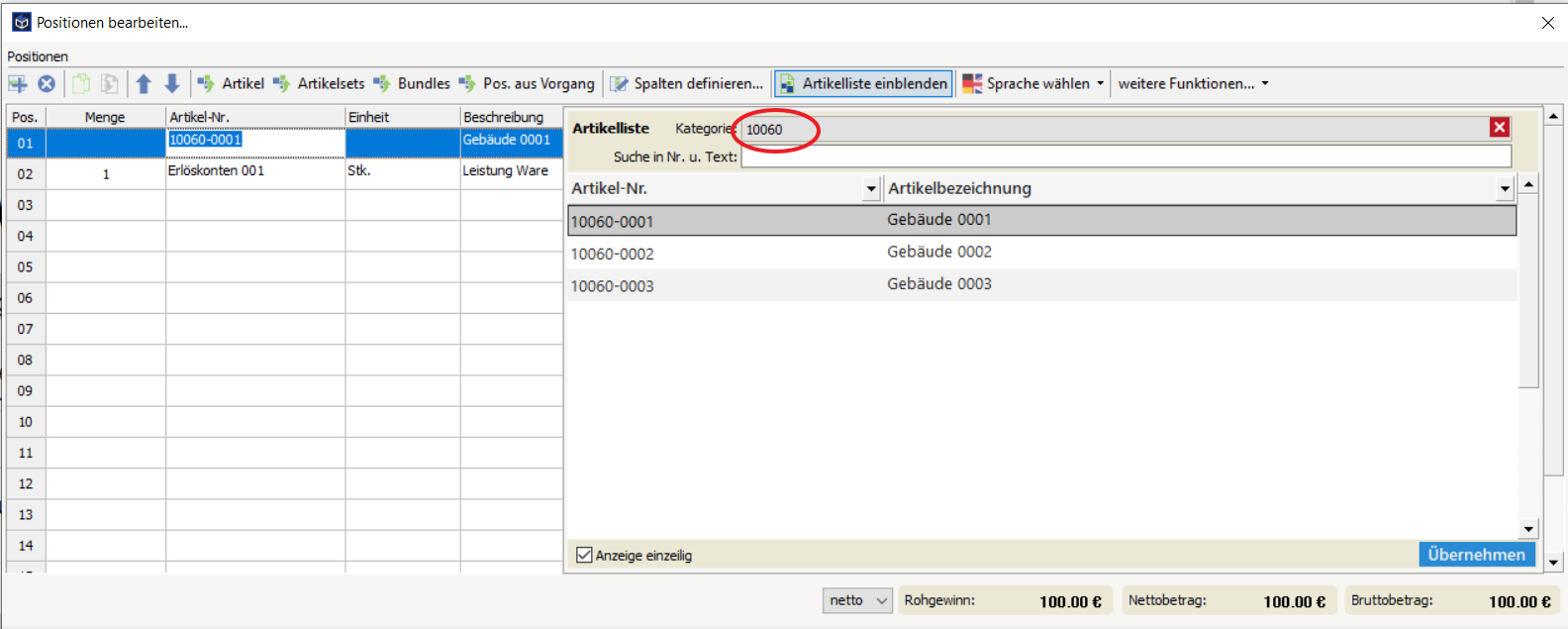The image size is (1568, 629).
Task: Click the paste position icon
Action: tap(110, 83)
